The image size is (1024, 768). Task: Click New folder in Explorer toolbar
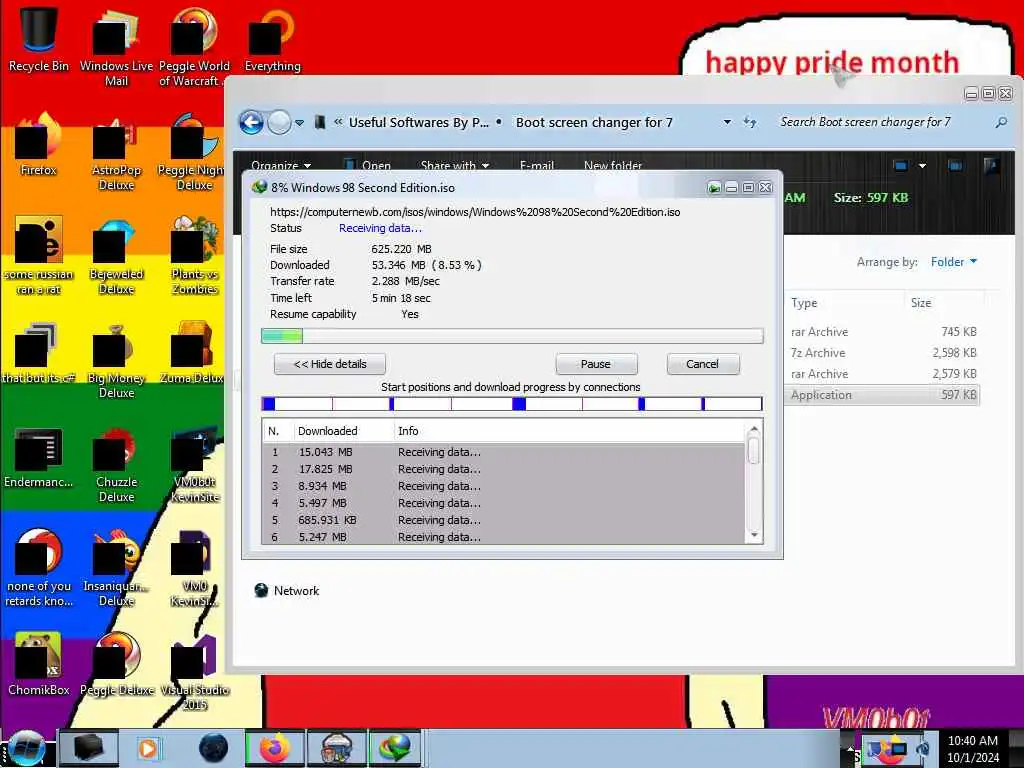click(613, 165)
